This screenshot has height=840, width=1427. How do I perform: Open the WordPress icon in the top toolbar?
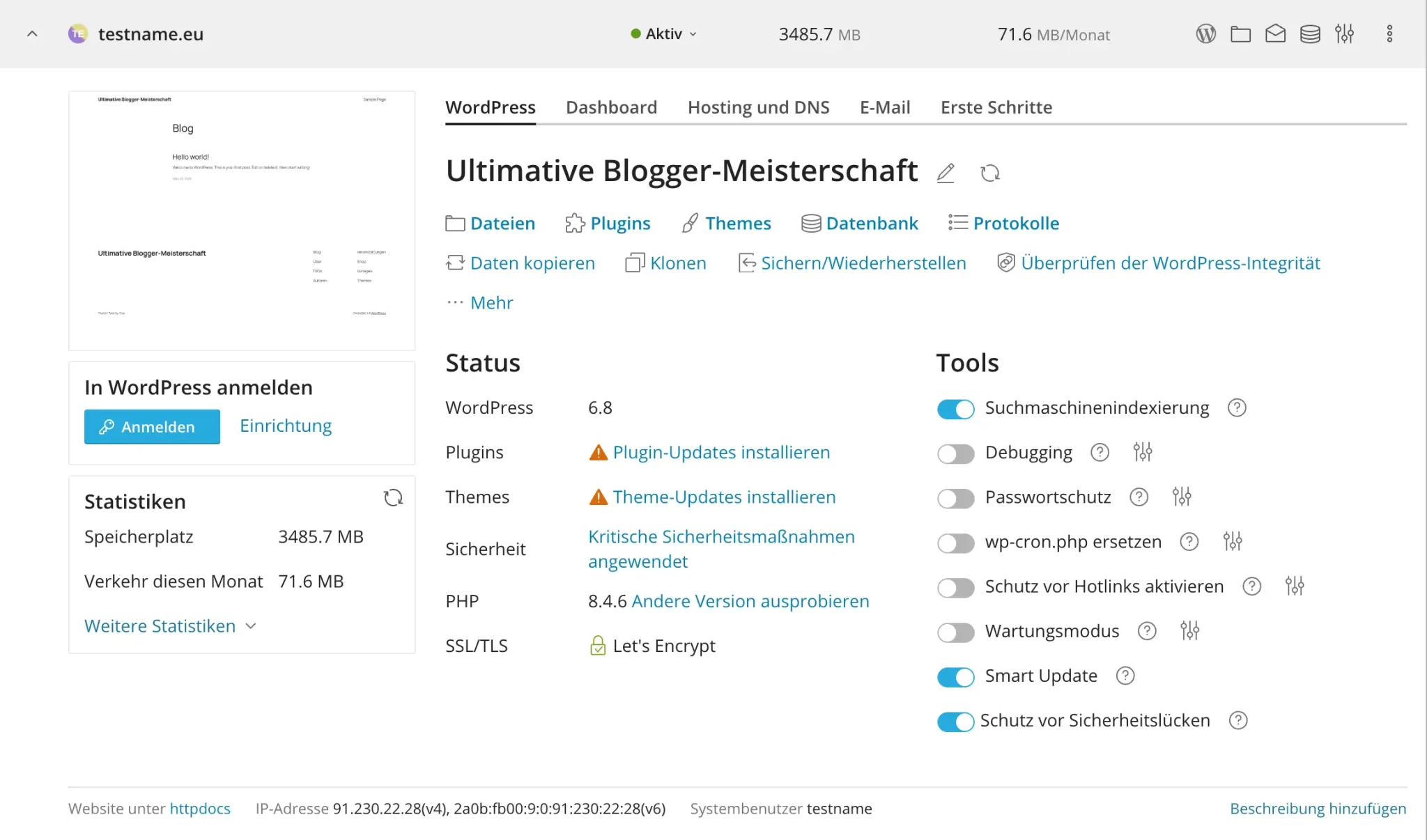coord(1206,33)
